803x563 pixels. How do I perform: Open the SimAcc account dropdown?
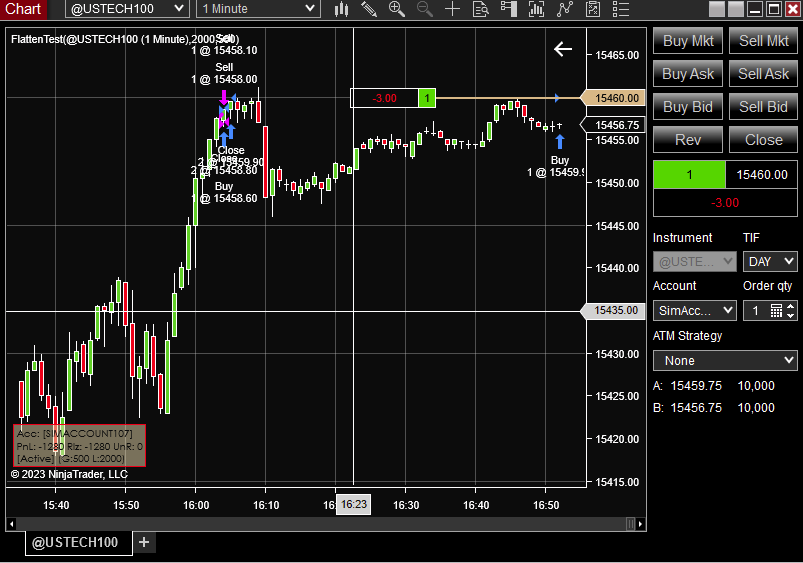[x=694, y=310]
